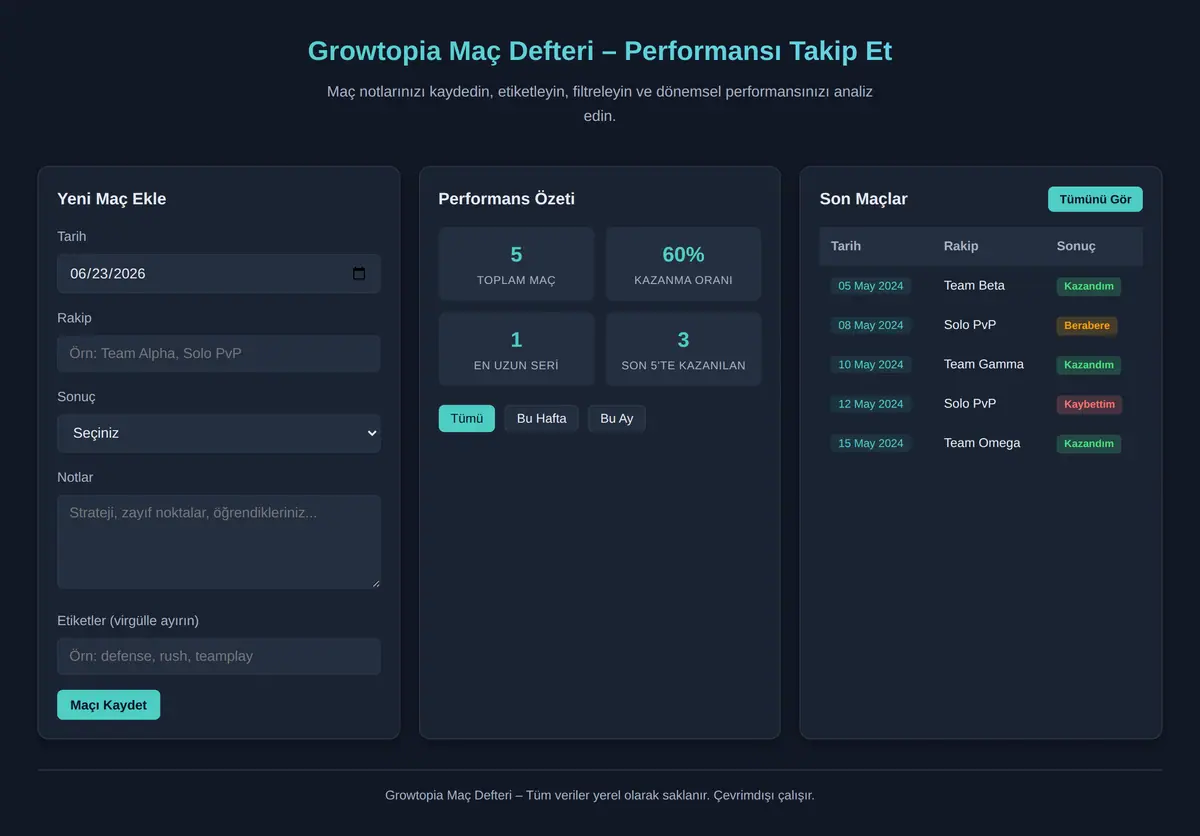Select the 10 May 2024 date cell
1200x836 pixels.
870,365
